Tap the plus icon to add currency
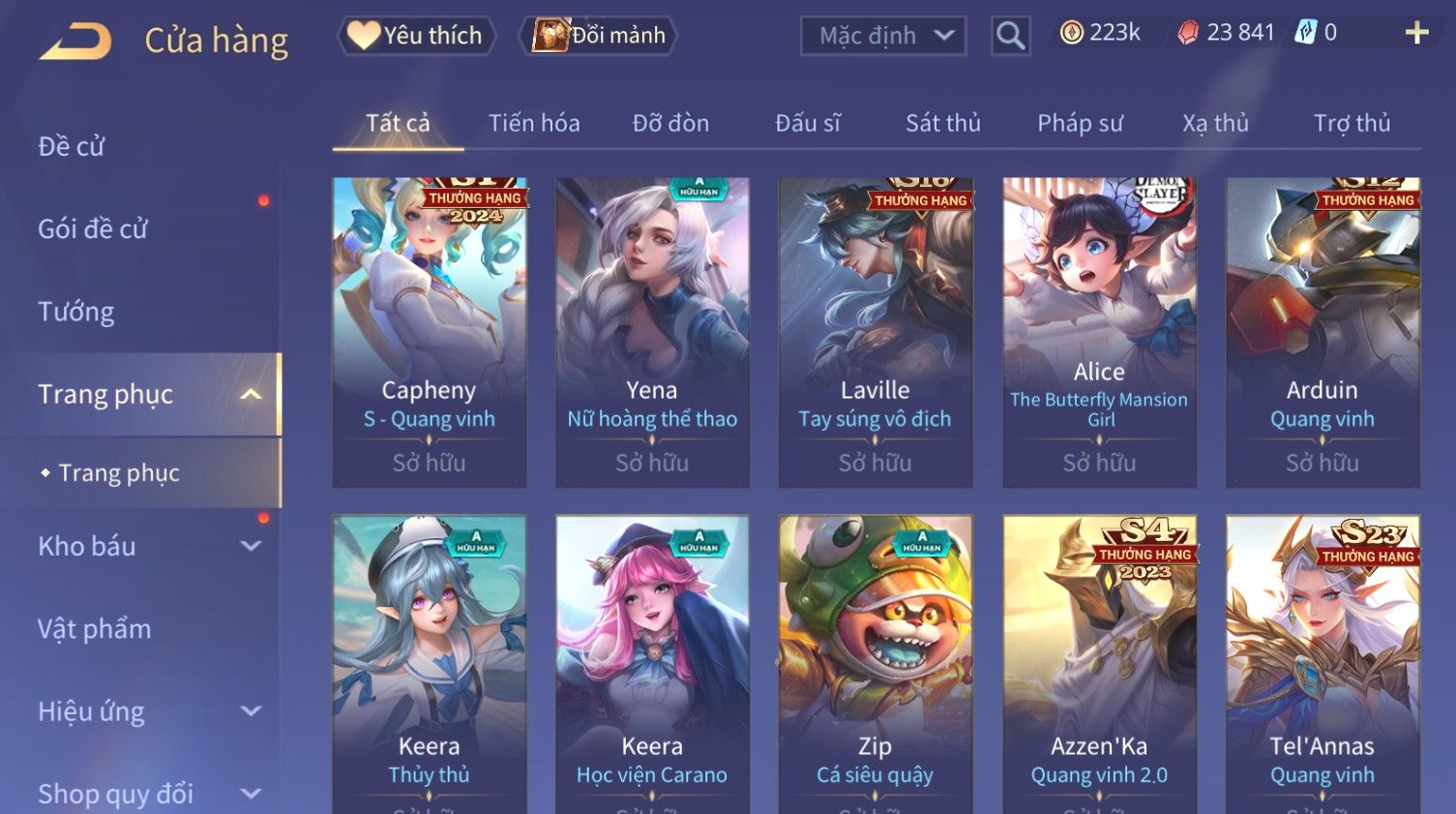1456x814 pixels. [1416, 33]
